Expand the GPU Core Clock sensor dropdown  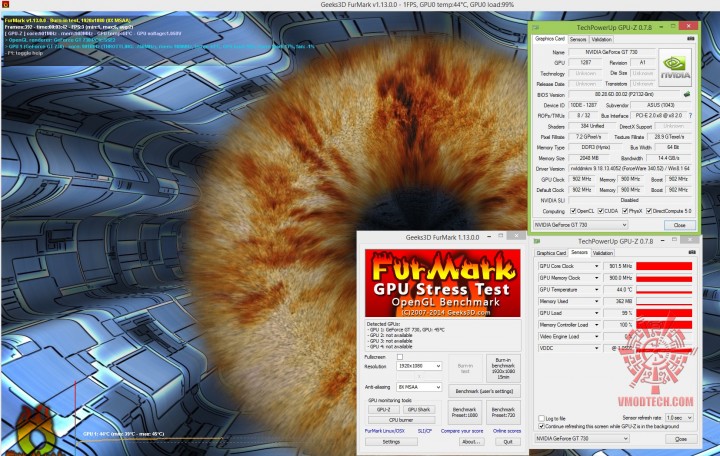(x=596, y=266)
